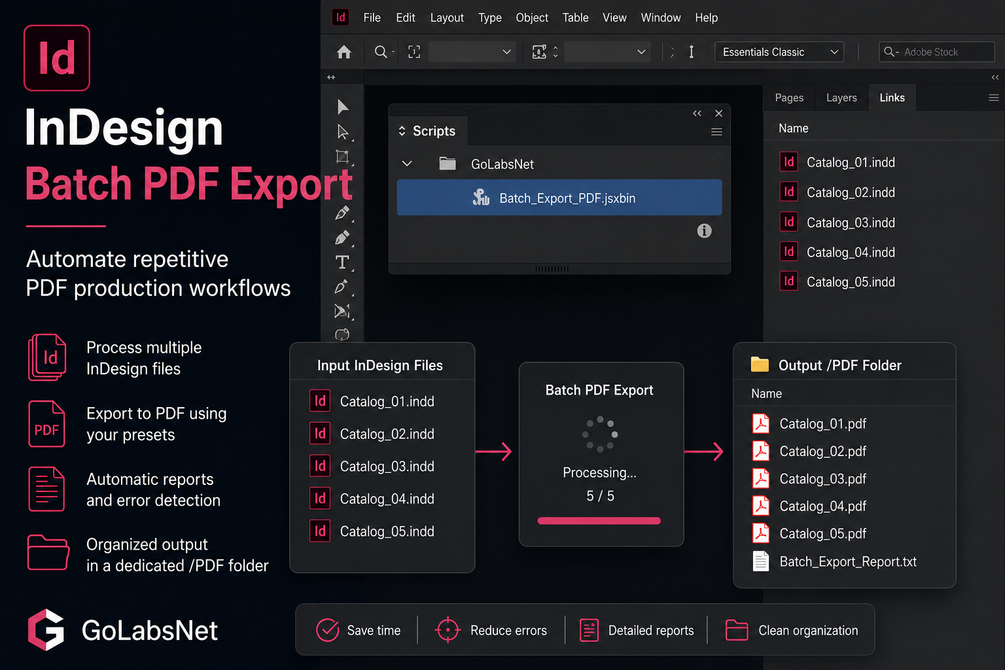Open the View menu
1005x670 pixels.
(x=614, y=18)
